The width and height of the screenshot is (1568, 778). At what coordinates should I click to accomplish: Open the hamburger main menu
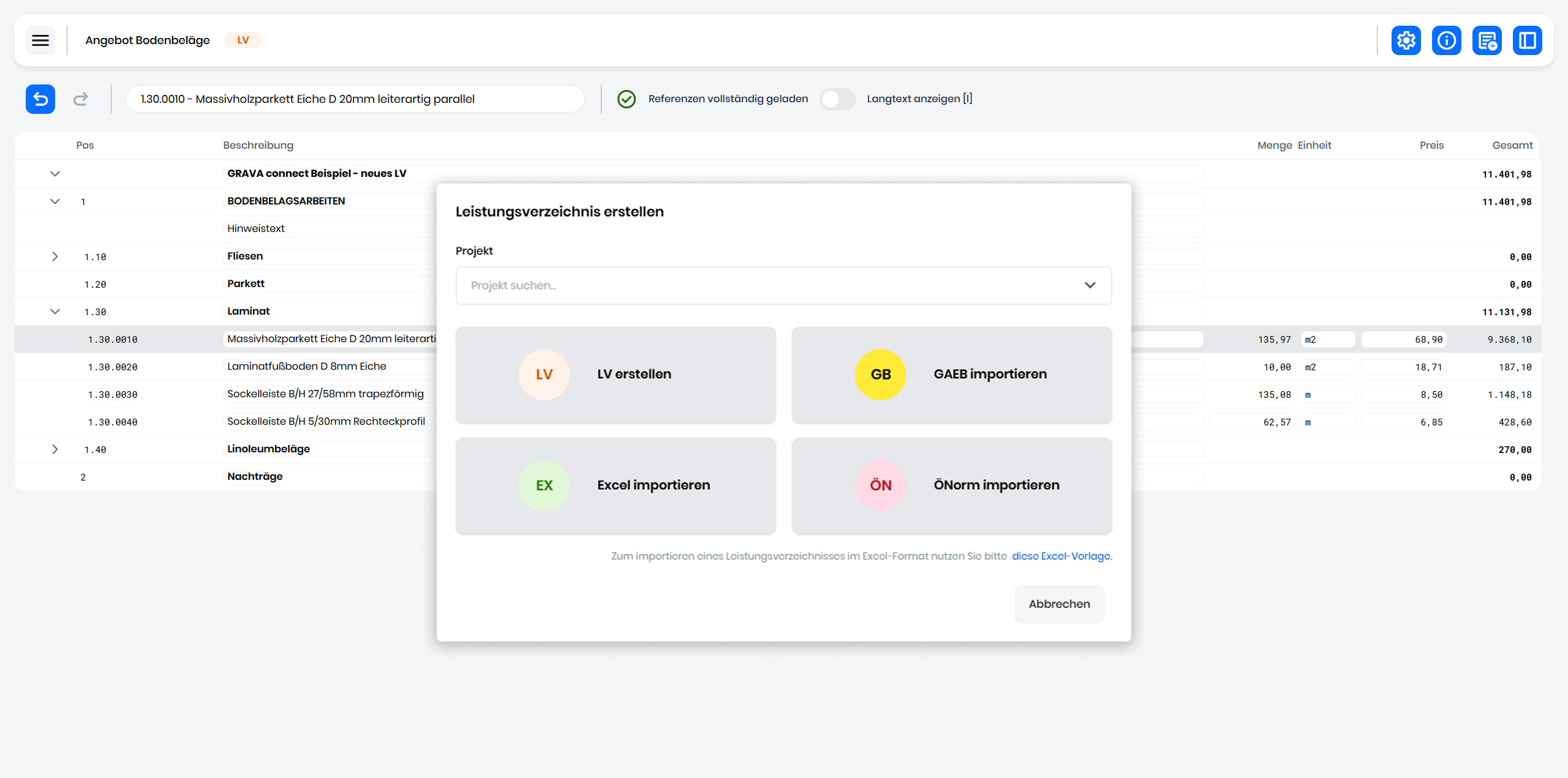(x=40, y=40)
